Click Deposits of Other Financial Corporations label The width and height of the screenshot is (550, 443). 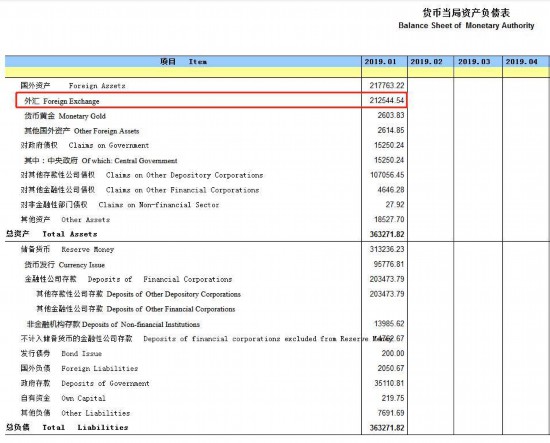pos(136,309)
